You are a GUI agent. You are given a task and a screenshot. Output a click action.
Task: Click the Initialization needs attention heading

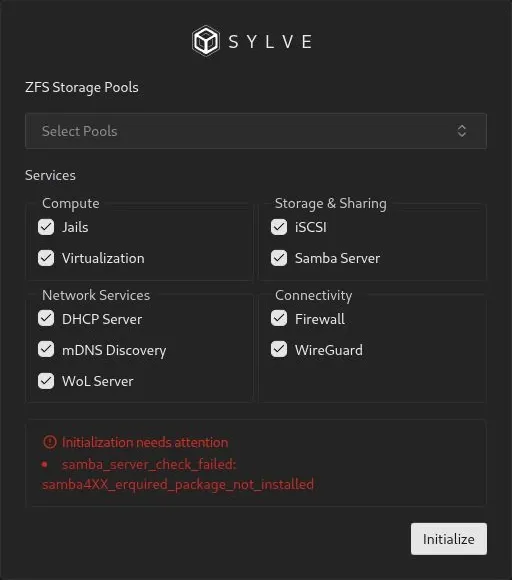click(x=145, y=442)
